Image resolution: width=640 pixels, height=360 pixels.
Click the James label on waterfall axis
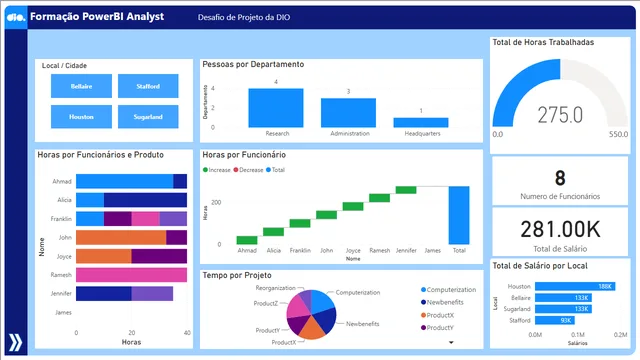[x=433, y=251]
